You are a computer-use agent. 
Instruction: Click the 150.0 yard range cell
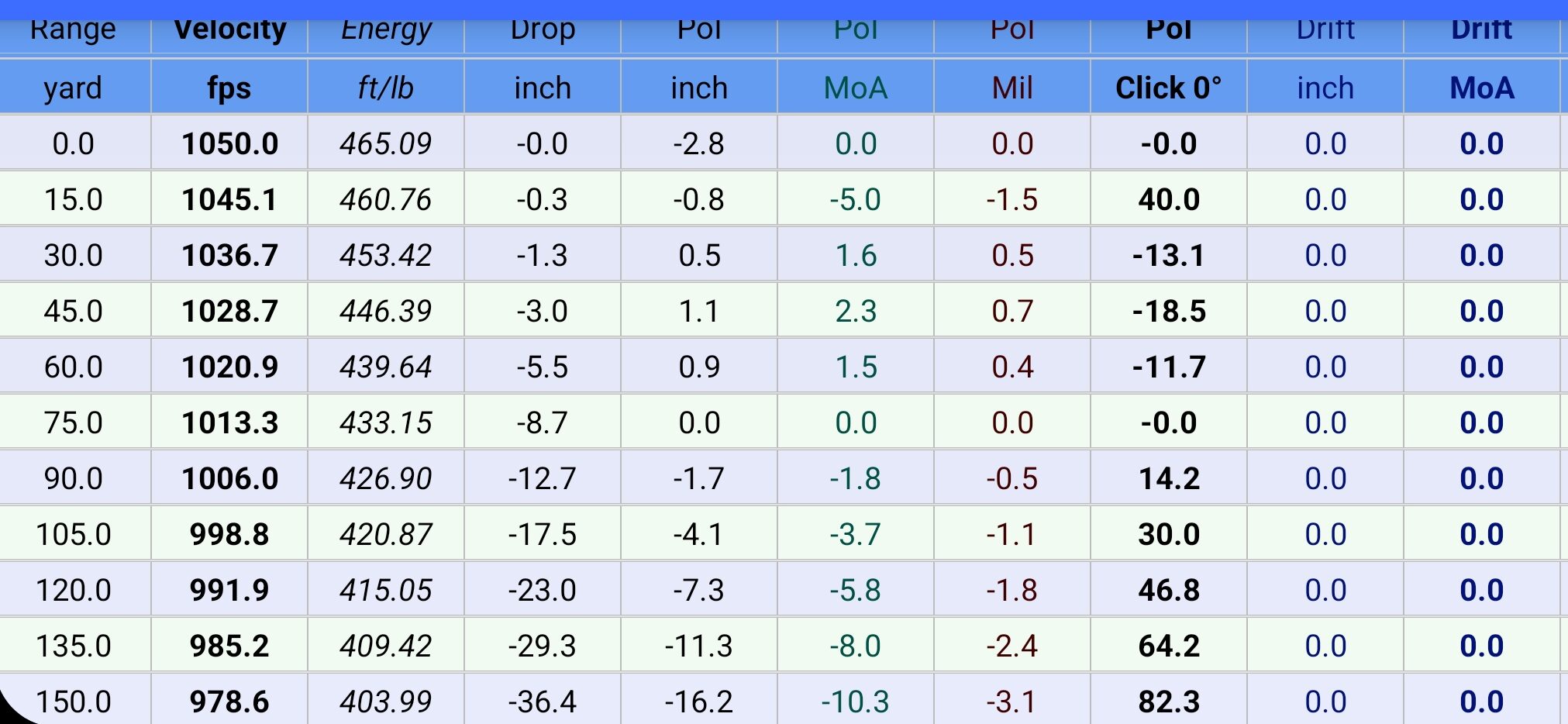(73, 702)
